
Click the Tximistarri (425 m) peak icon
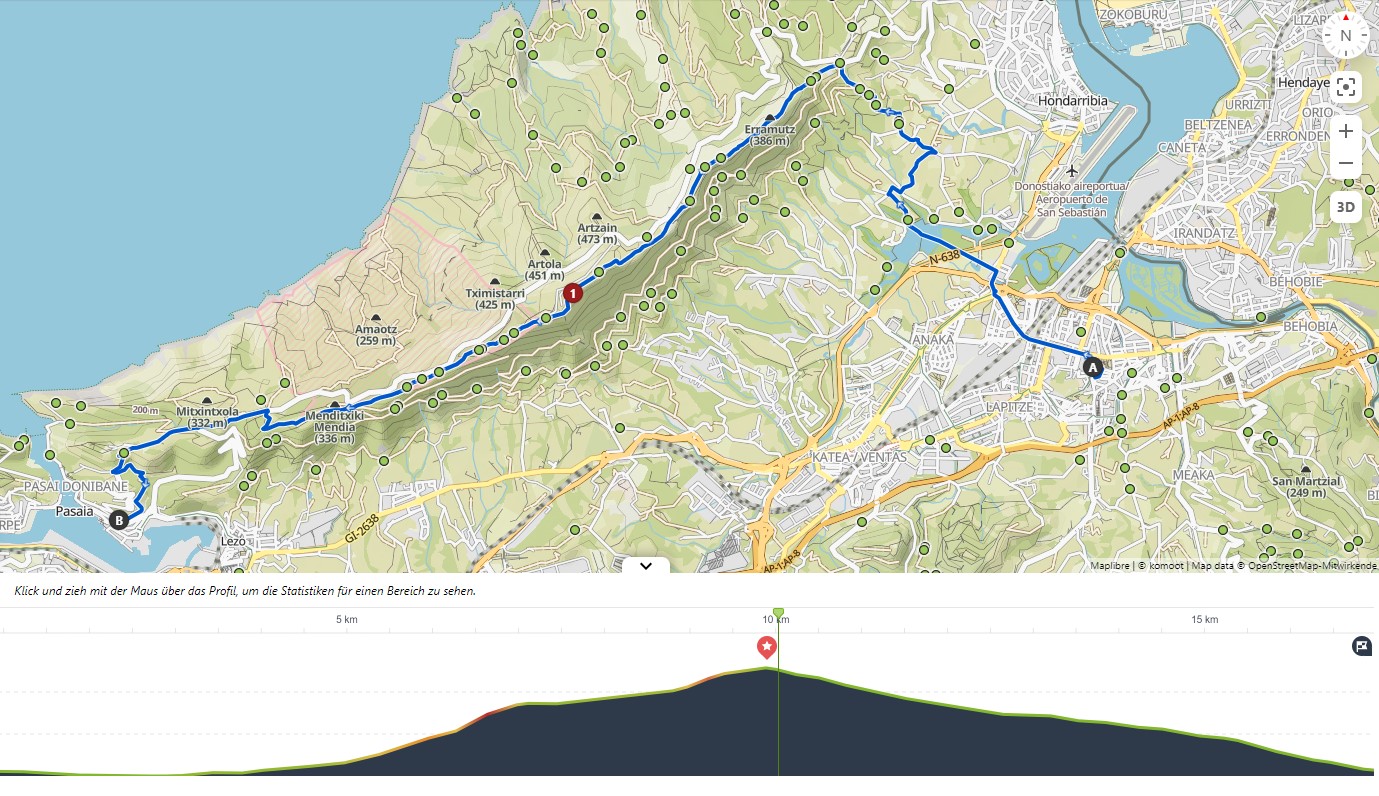pyautogui.click(x=495, y=282)
